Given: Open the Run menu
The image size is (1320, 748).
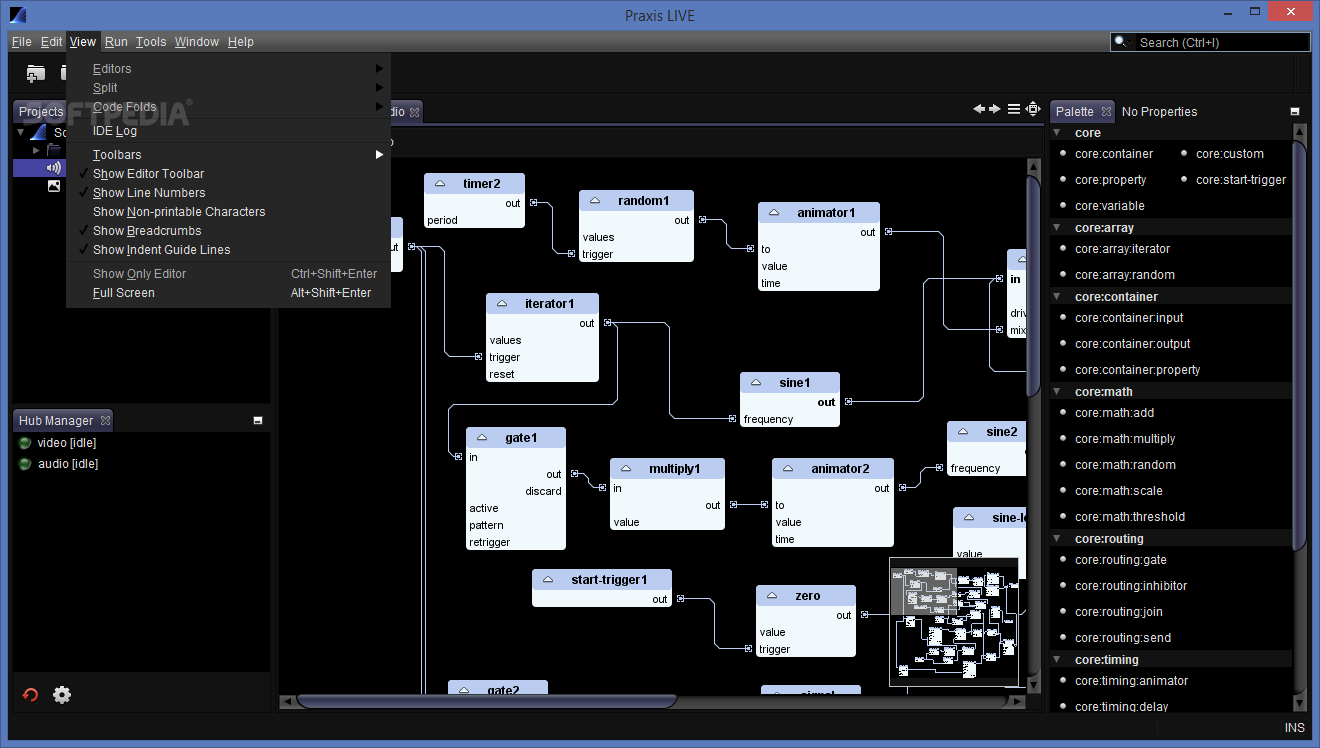Looking at the screenshot, I should (116, 42).
